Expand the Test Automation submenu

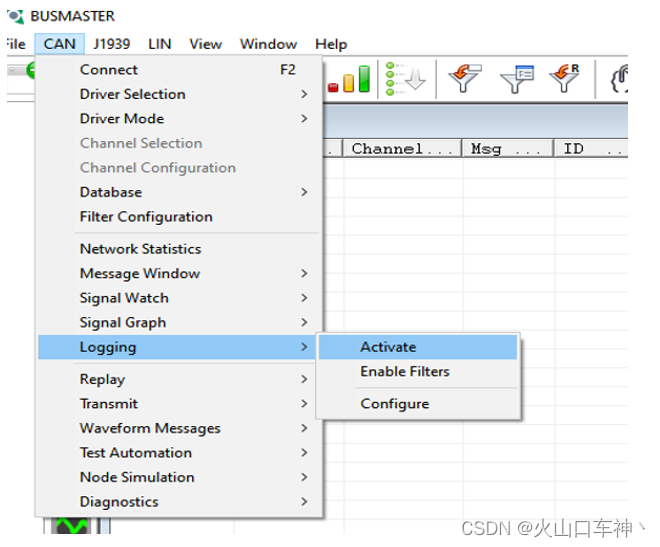coord(179,452)
